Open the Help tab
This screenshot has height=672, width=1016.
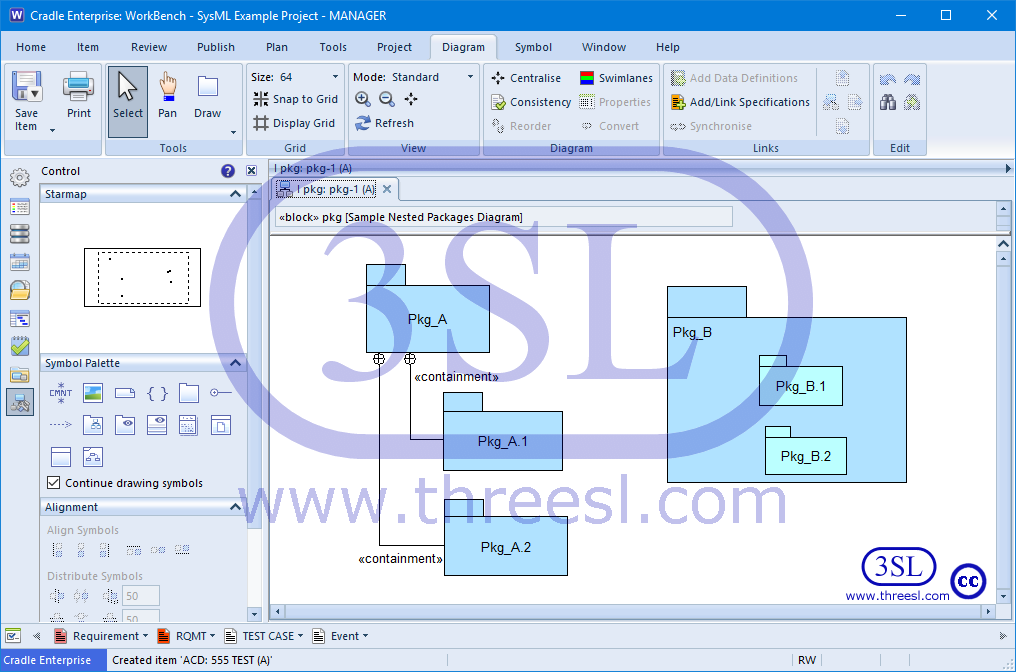[667, 47]
